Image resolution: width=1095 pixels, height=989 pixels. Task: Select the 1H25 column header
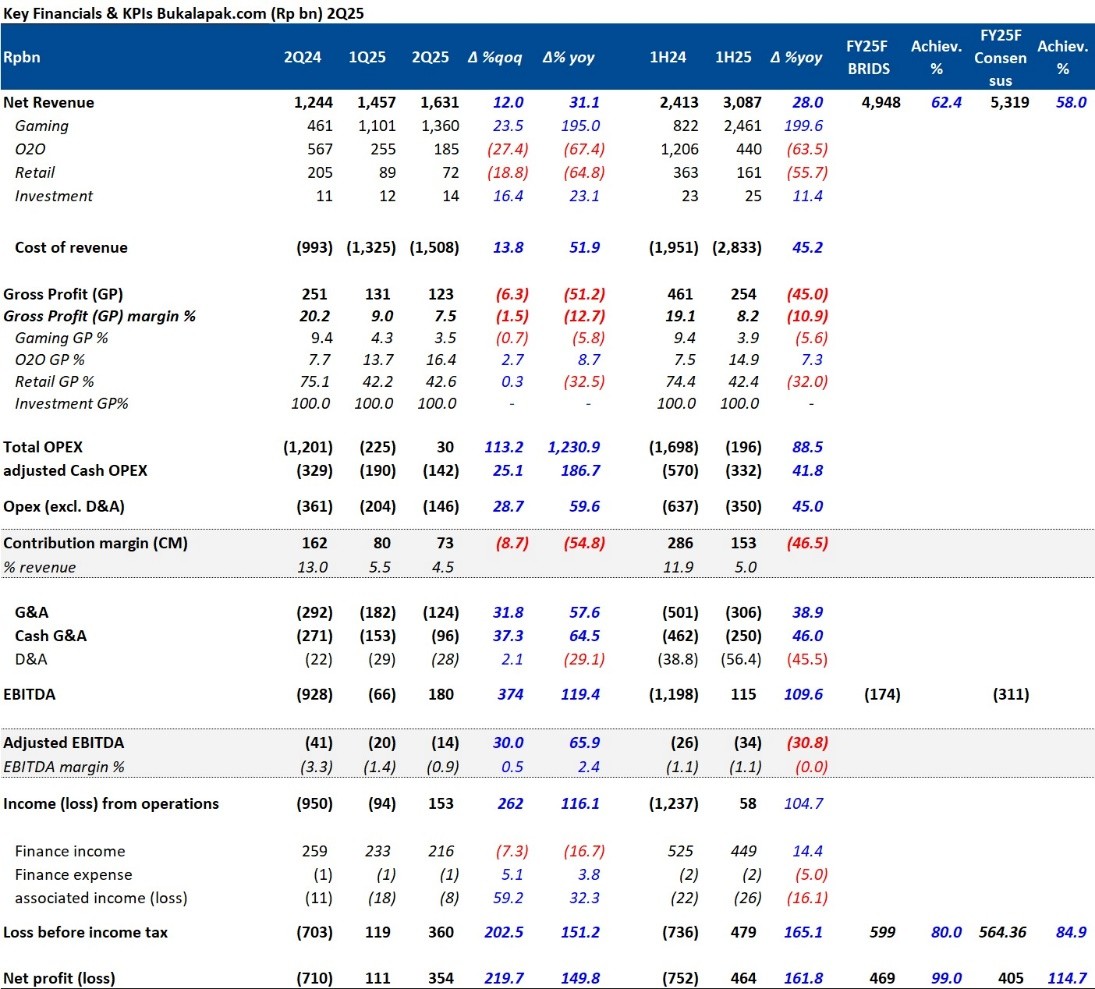pos(733,57)
